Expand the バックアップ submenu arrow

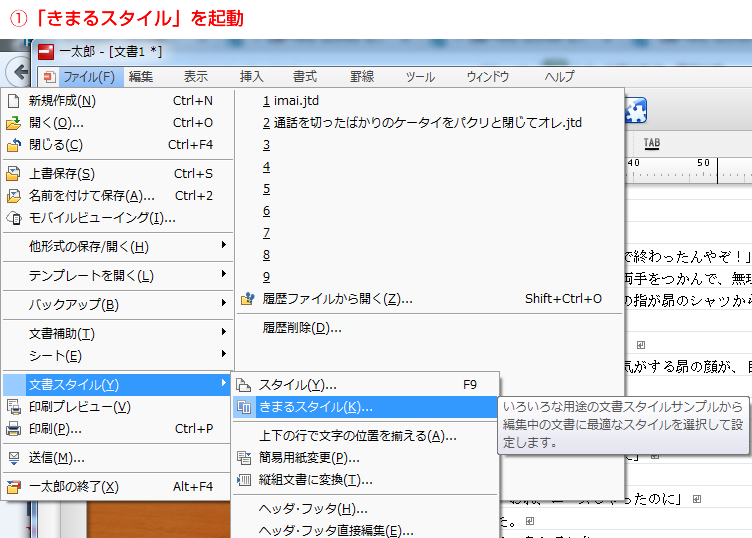tap(223, 303)
